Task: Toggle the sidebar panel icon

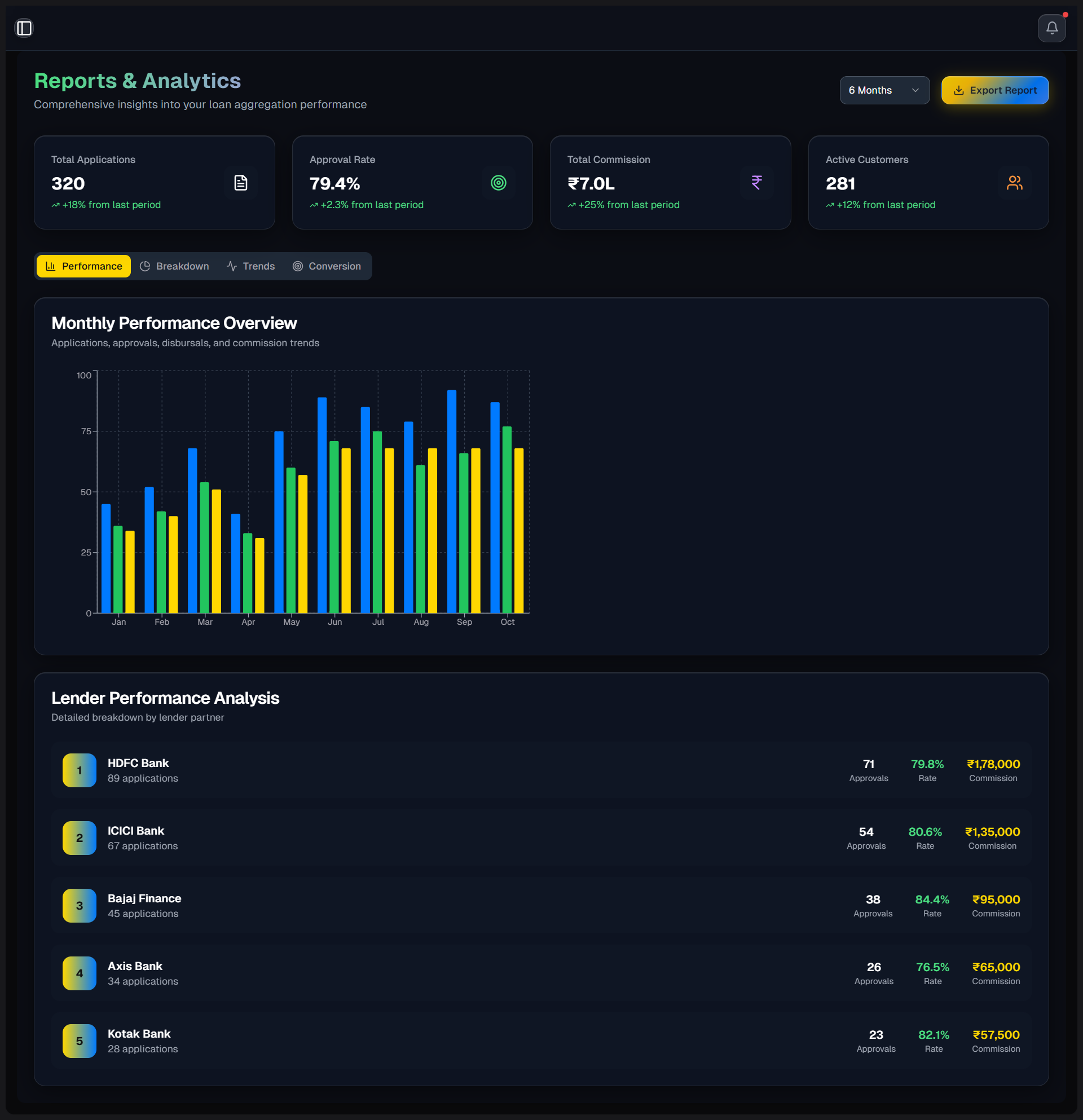Action: coord(24,28)
